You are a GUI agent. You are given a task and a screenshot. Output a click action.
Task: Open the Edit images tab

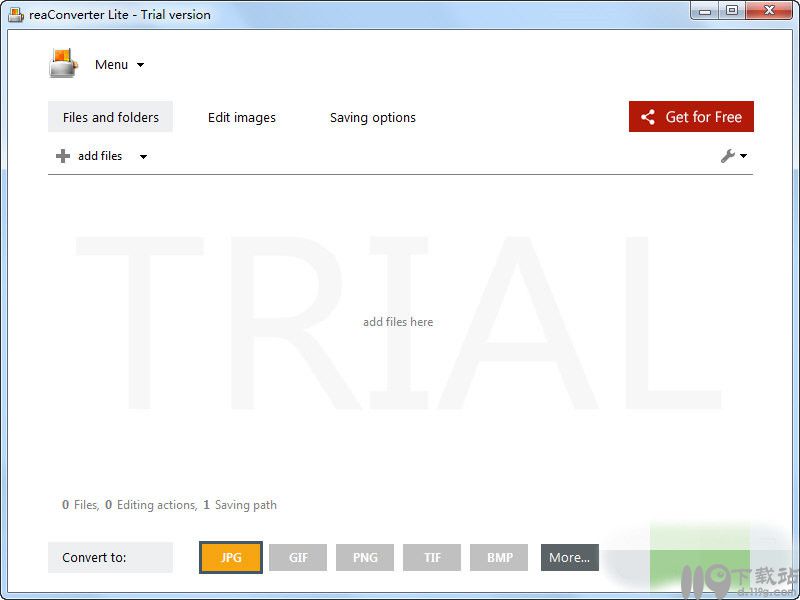tap(241, 117)
